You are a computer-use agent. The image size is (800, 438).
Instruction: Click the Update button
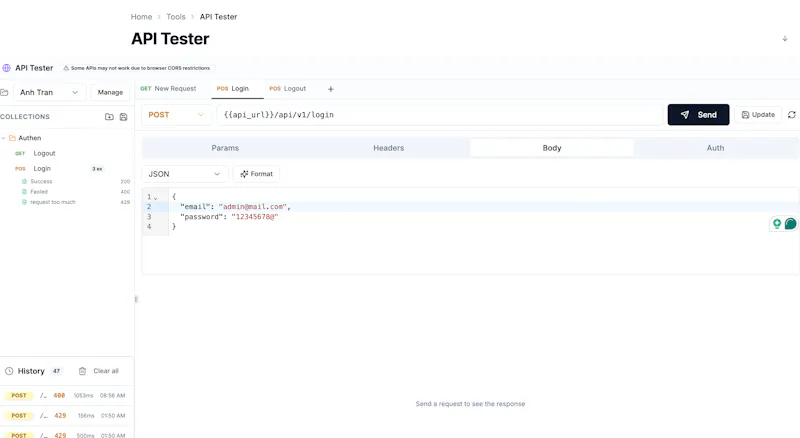coord(758,115)
